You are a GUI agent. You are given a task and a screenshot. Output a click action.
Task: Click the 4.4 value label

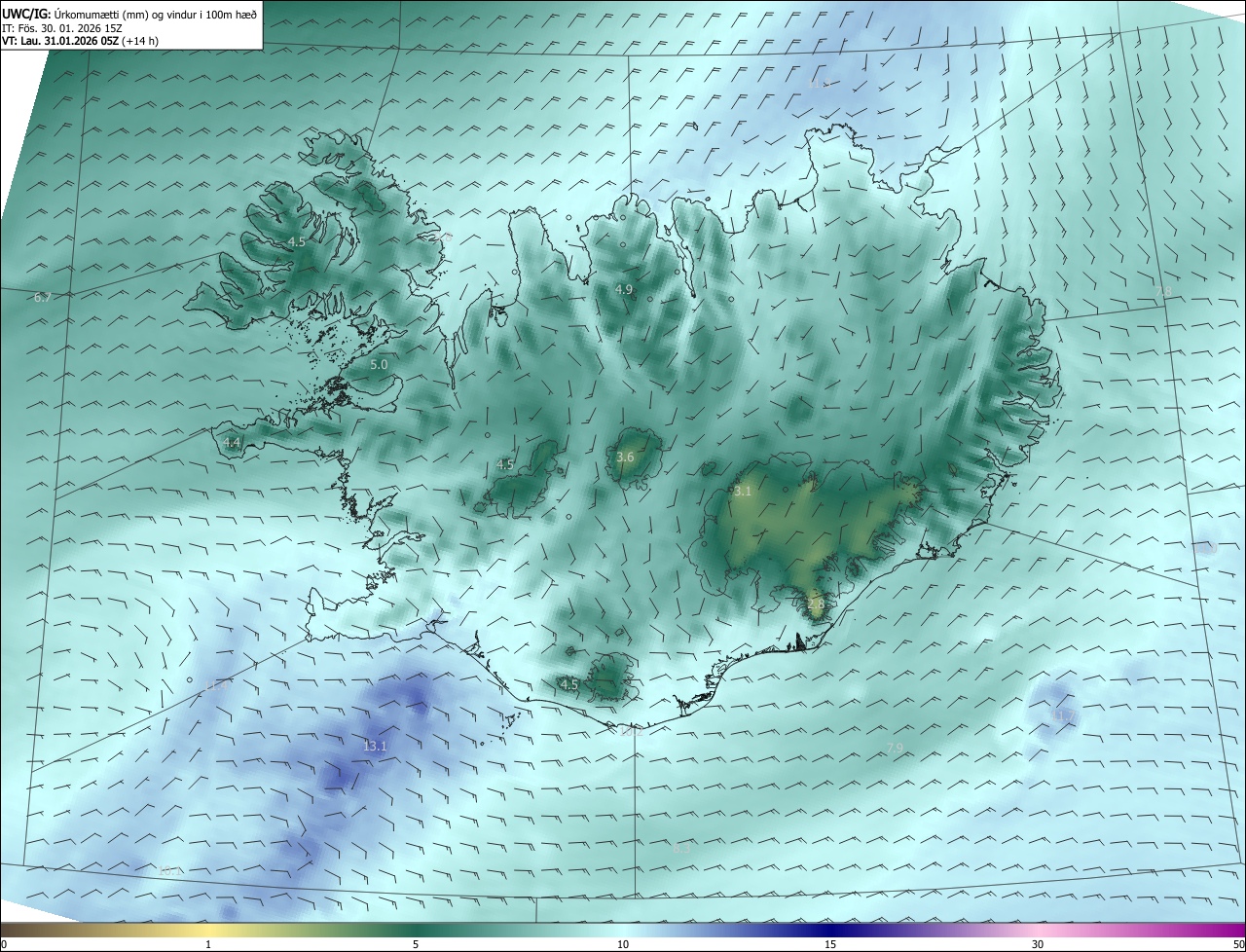tap(232, 442)
